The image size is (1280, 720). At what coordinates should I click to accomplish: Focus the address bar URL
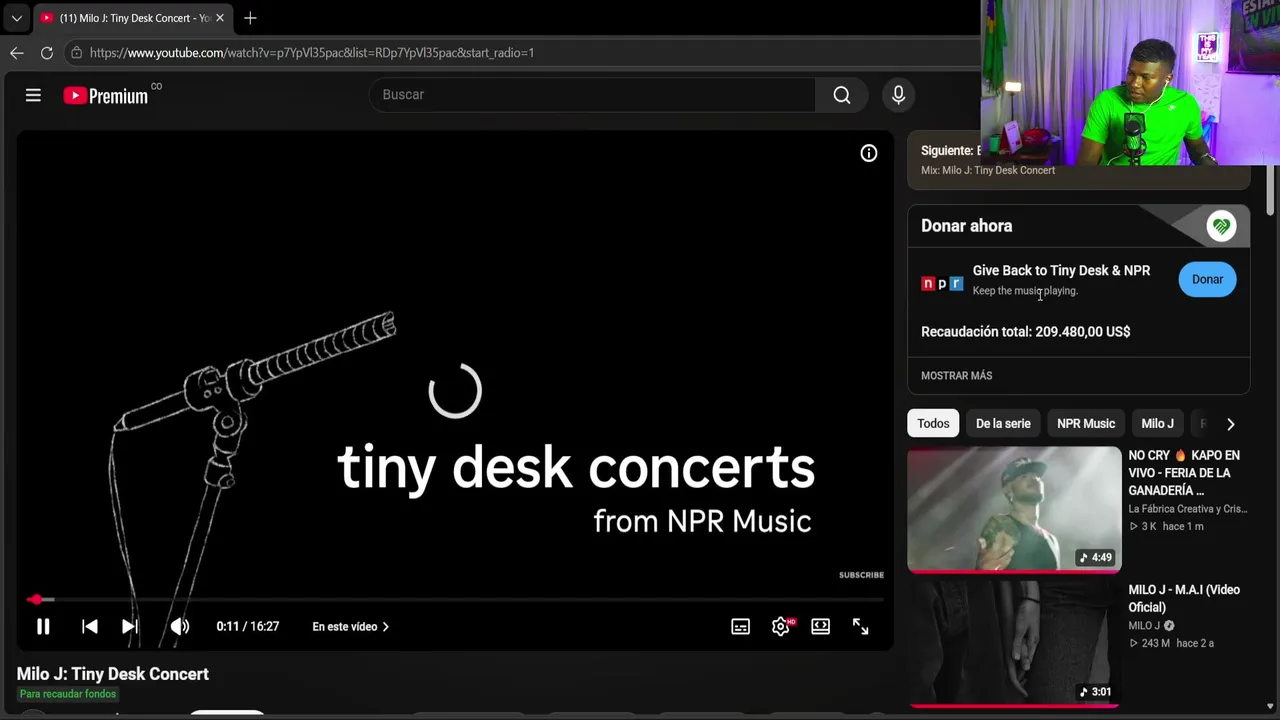click(312, 53)
